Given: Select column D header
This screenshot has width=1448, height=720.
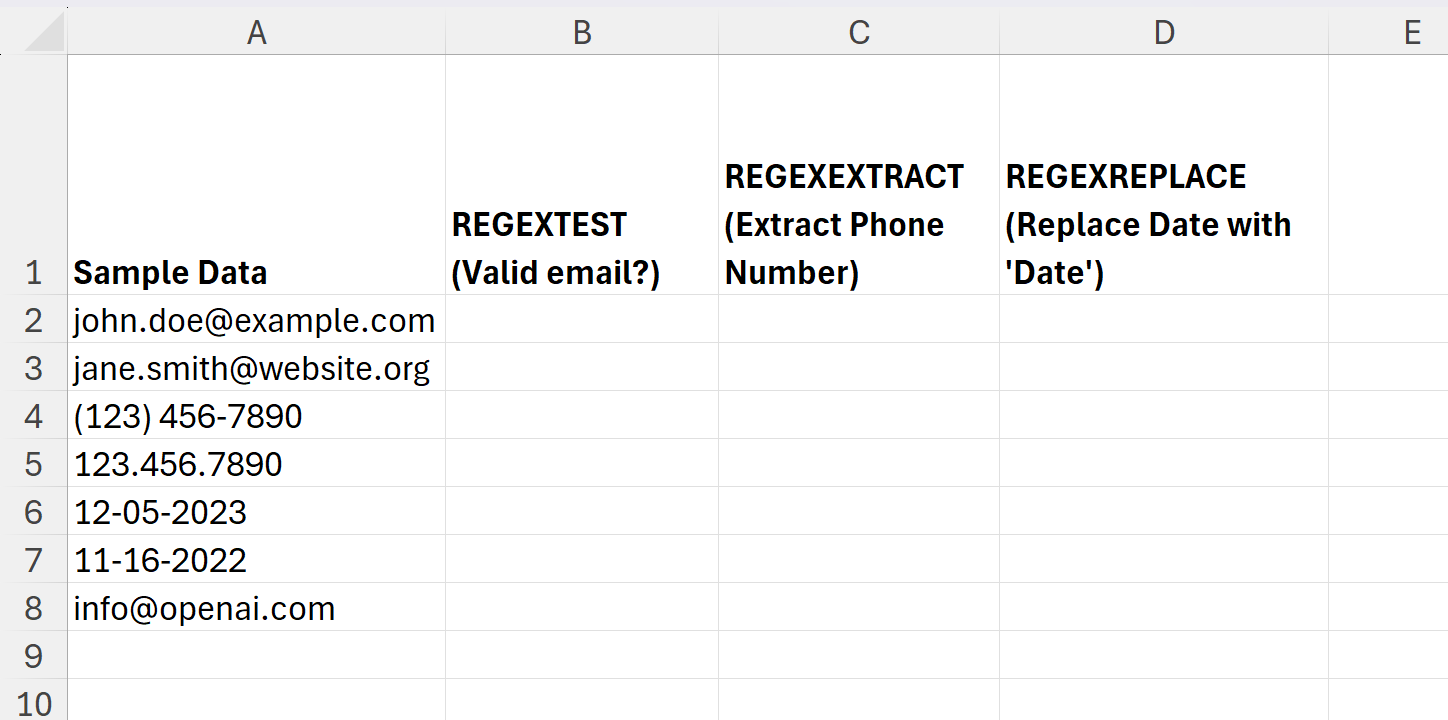Looking at the screenshot, I should (1164, 33).
